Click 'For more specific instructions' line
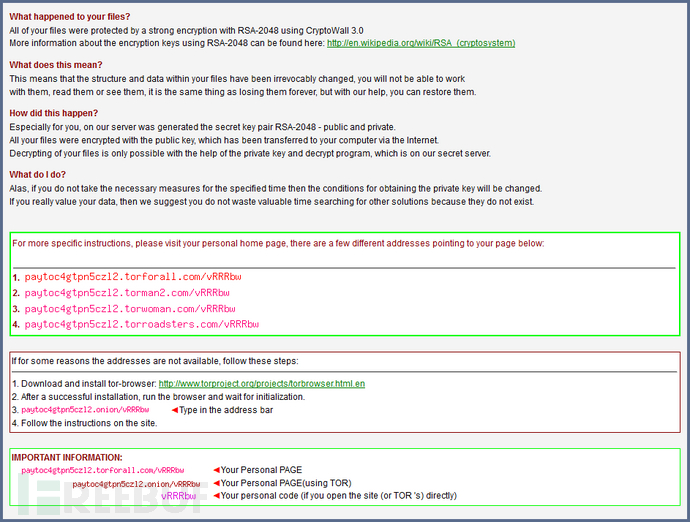 (x=278, y=243)
